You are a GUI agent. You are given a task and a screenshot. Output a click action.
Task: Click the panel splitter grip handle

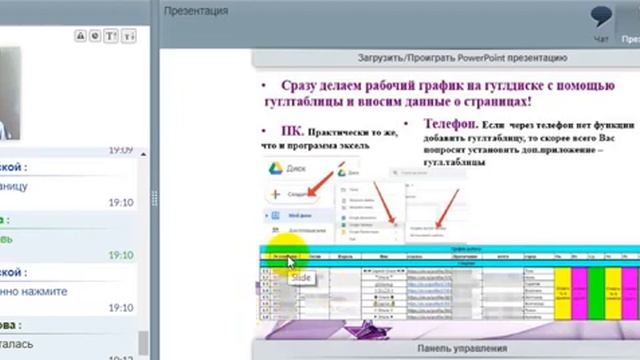[x=155, y=198]
